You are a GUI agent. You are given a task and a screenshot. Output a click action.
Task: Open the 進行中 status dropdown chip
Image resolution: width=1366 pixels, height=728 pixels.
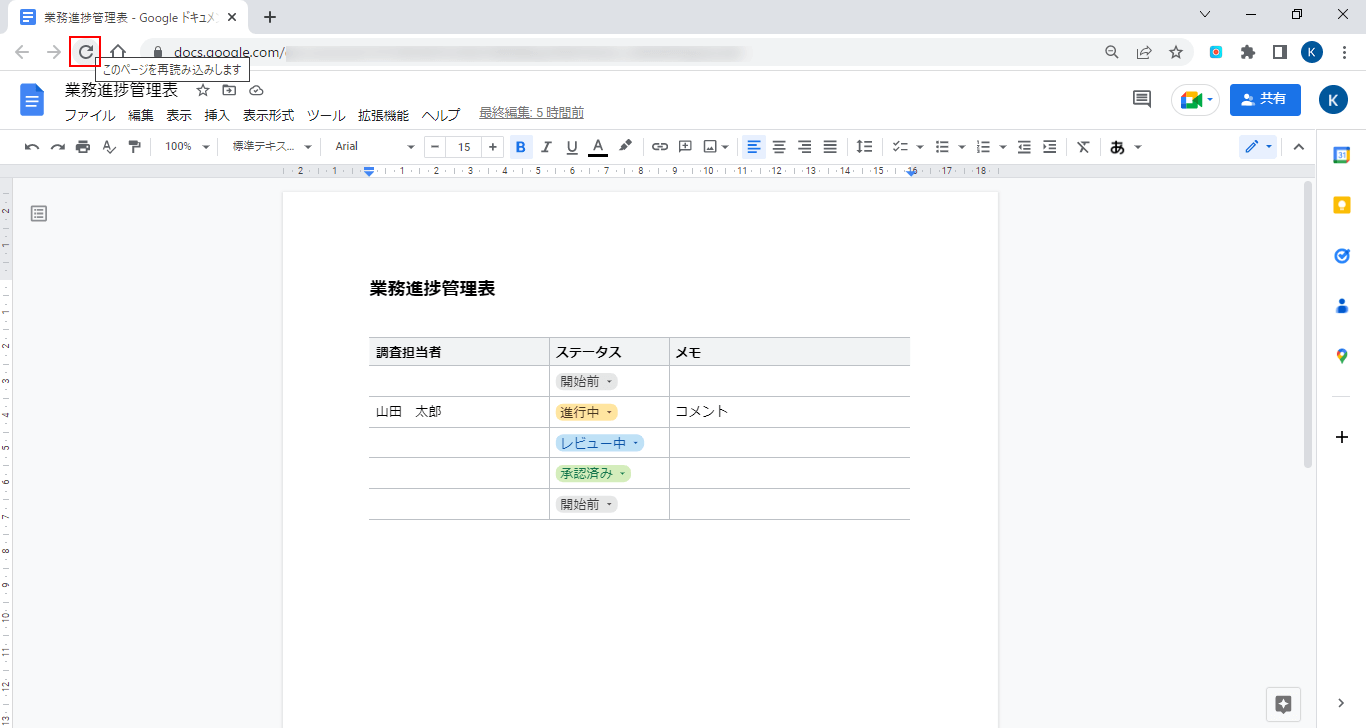587,412
